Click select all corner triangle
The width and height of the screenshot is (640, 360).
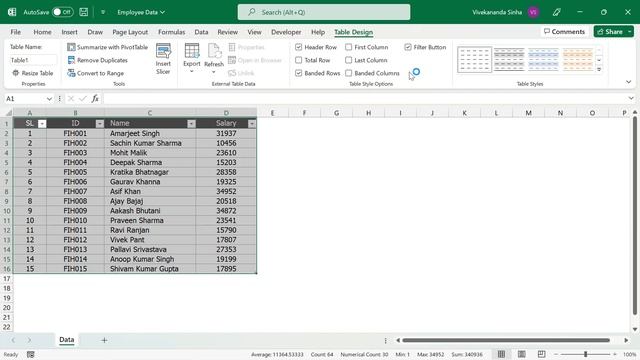pos(8,113)
